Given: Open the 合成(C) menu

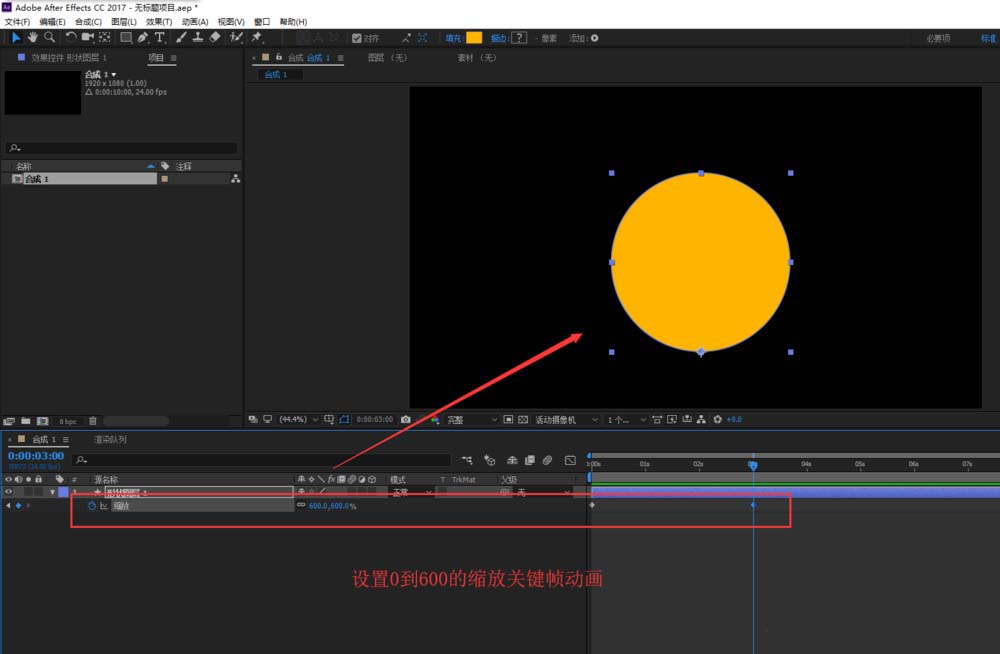Looking at the screenshot, I should tap(89, 22).
